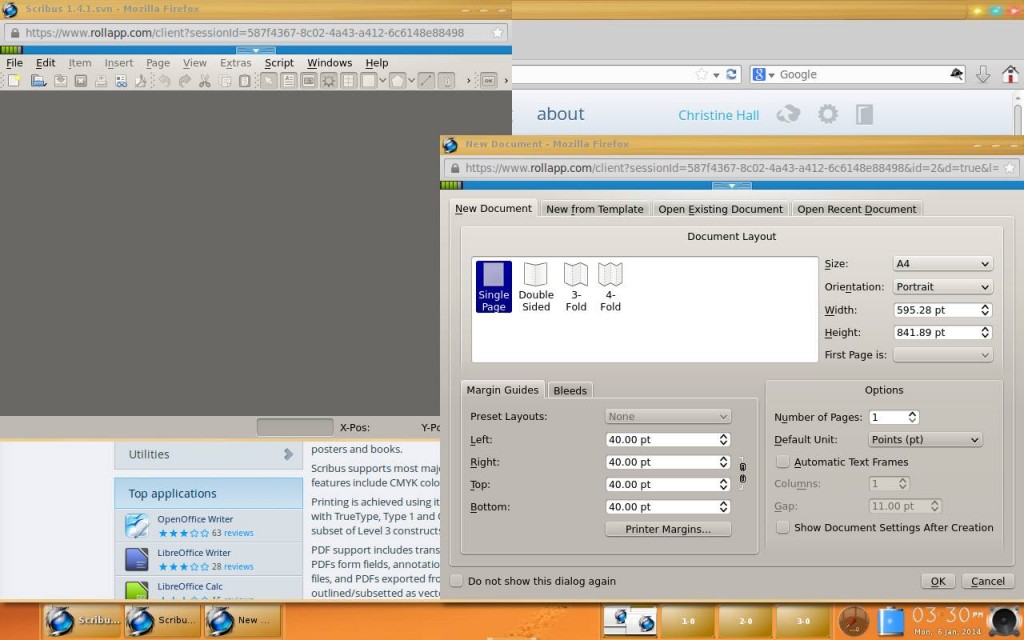Switch to Open Recent Document tab
Image resolution: width=1024 pixels, height=640 pixels.
pos(857,209)
